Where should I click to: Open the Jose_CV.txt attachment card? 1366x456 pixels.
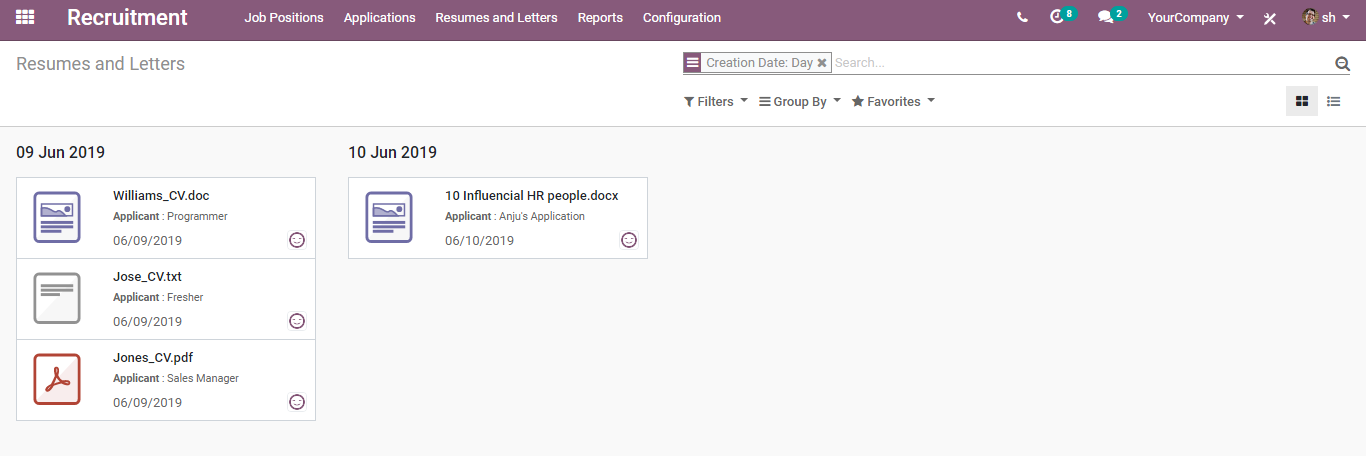(166, 299)
